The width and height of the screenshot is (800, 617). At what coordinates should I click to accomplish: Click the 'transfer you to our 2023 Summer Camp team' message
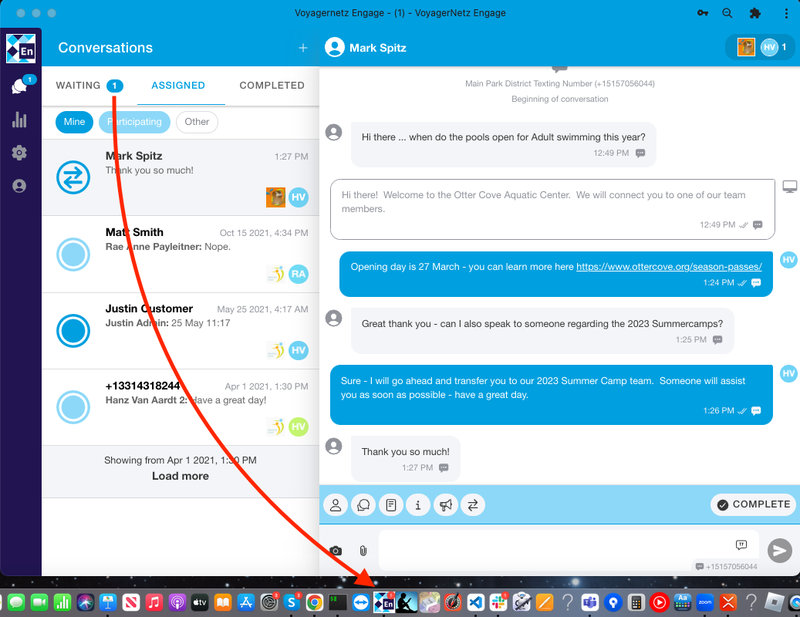click(552, 394)
